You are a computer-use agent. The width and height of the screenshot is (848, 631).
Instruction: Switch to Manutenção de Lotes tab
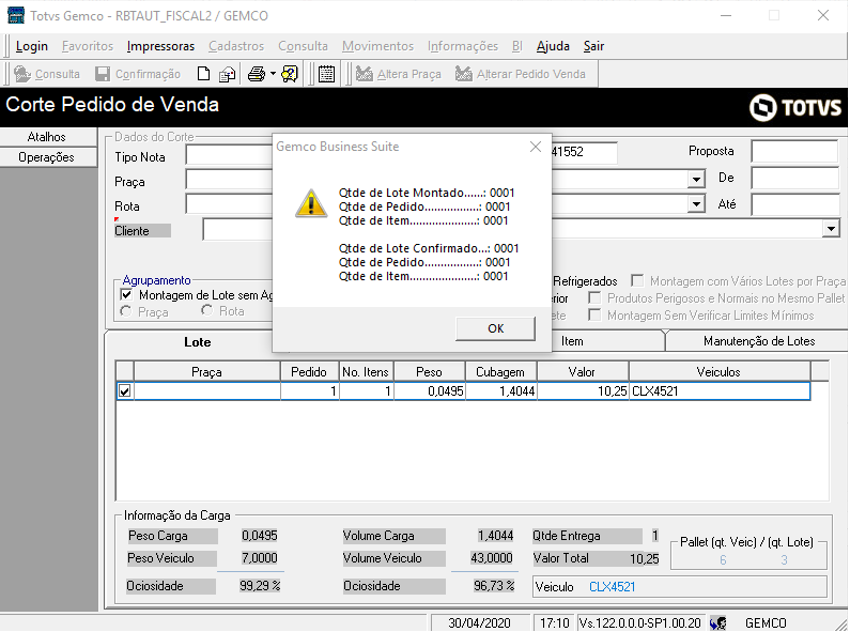759,341
